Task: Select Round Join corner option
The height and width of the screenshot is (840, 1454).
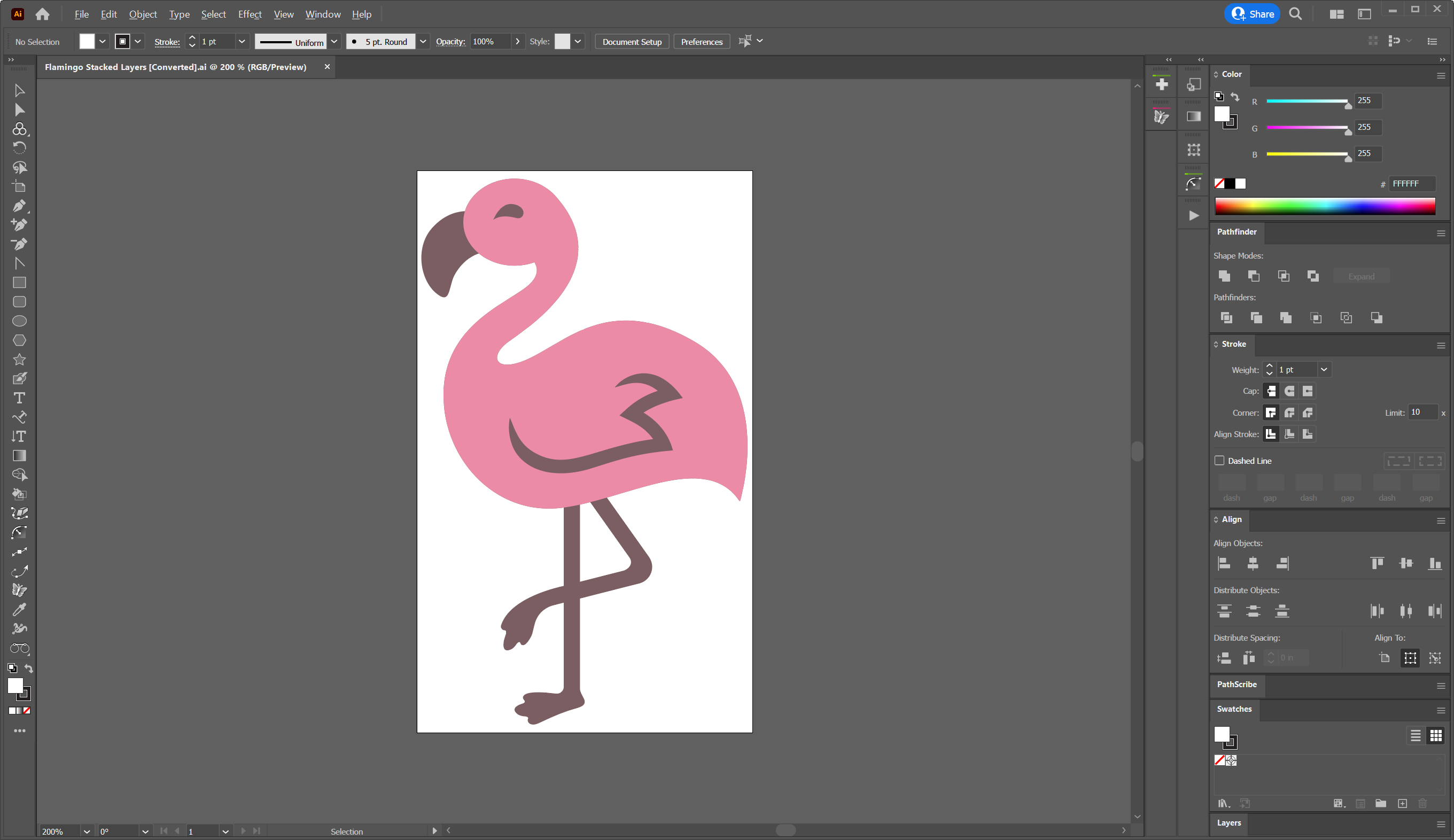Action: (x=1289, y=413)
